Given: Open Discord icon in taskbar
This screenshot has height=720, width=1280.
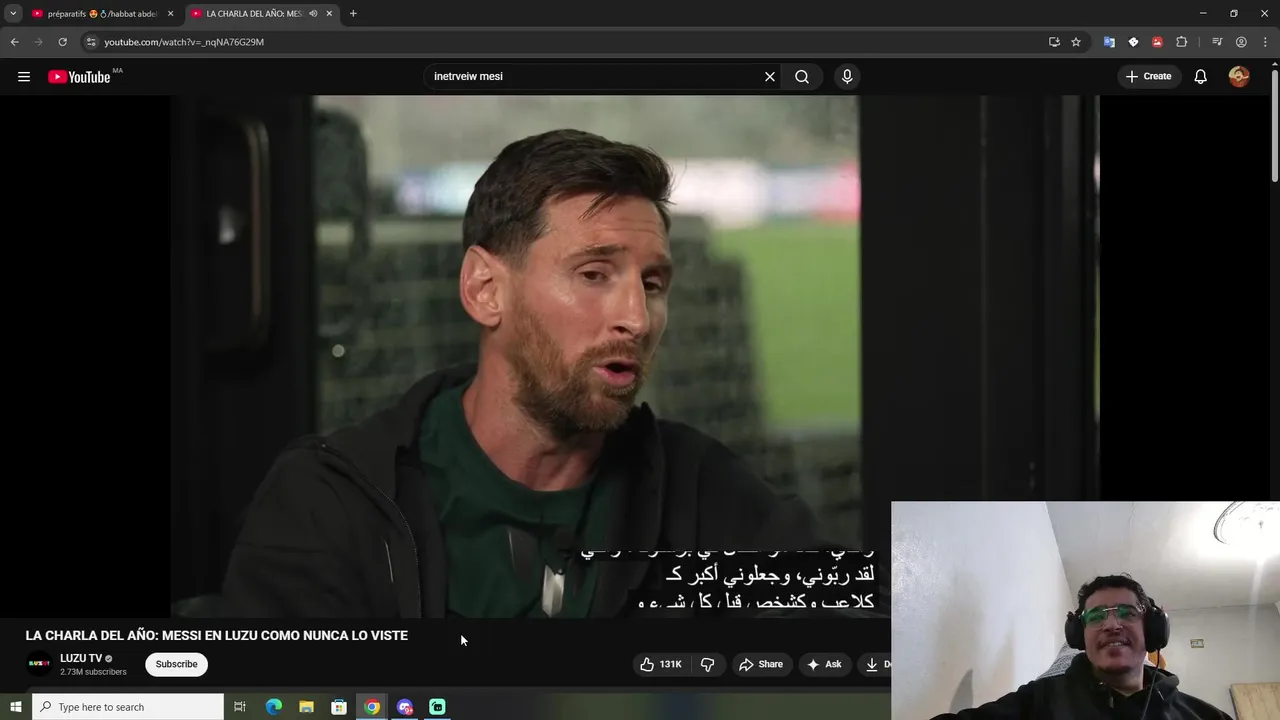Looking at the screenshot, I should (405, 707).
